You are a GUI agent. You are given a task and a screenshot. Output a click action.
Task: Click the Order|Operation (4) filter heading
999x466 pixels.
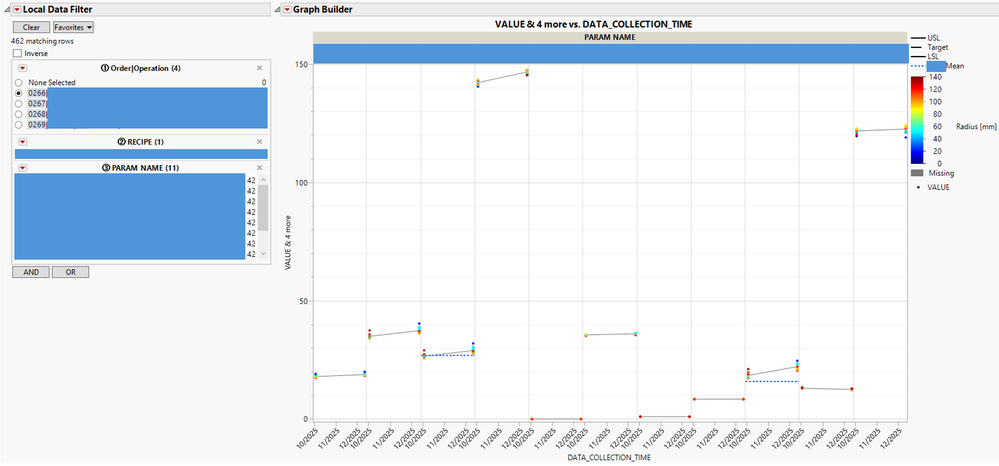[x=141, y=68]
